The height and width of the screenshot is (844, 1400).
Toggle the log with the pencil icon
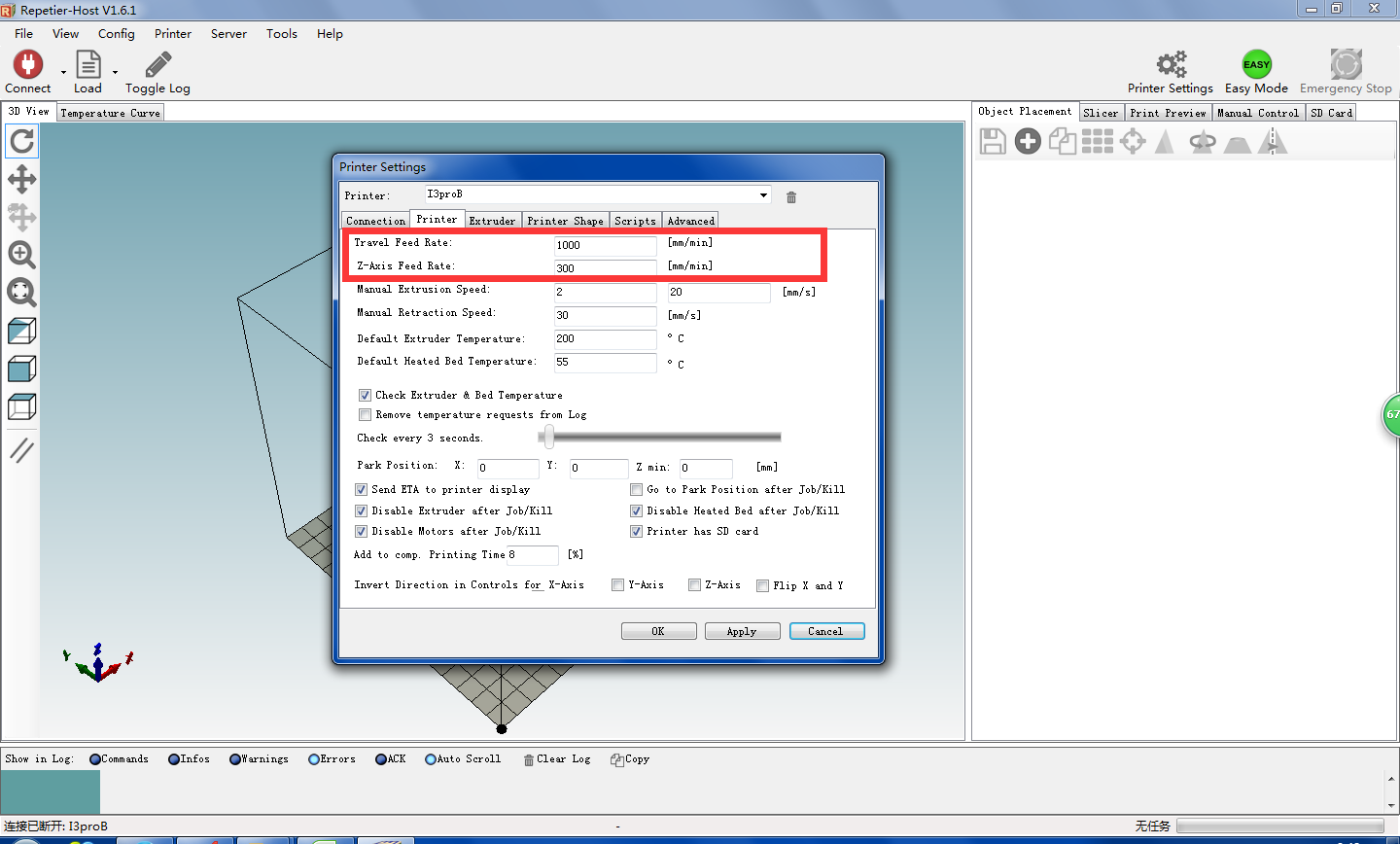(157, 65)
